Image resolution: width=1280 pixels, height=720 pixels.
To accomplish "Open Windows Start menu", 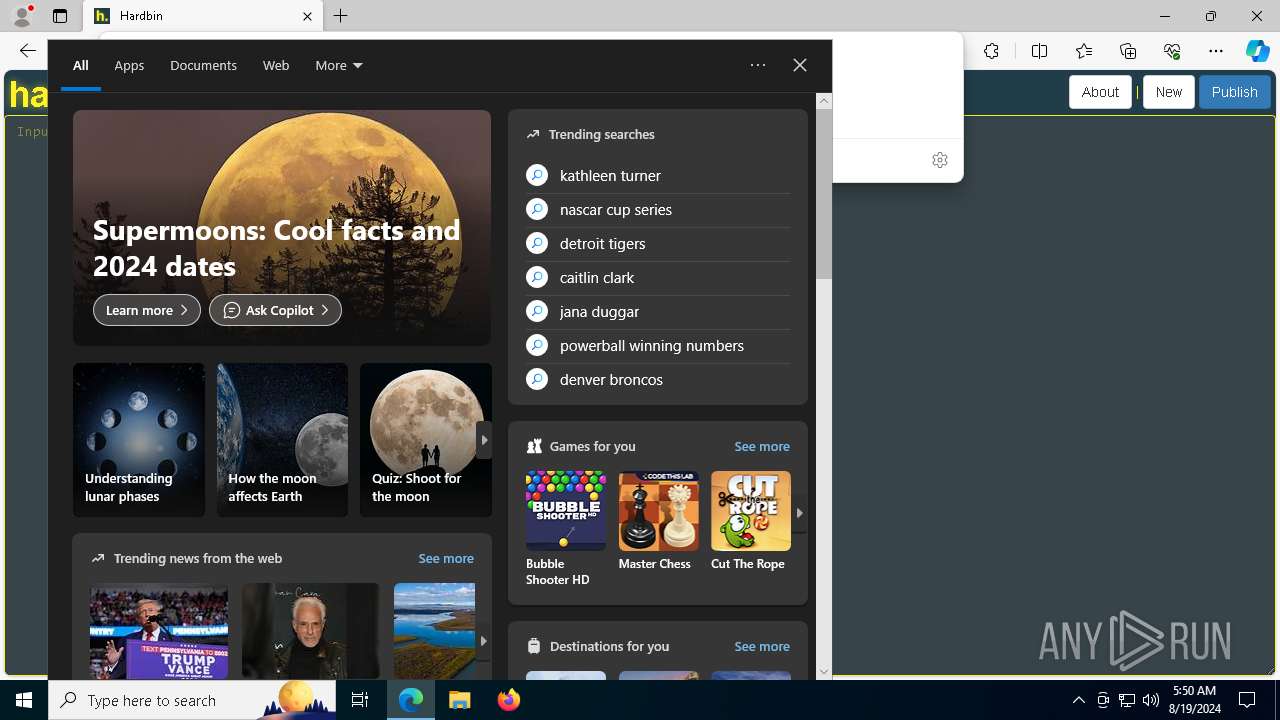I will point(24,700).
